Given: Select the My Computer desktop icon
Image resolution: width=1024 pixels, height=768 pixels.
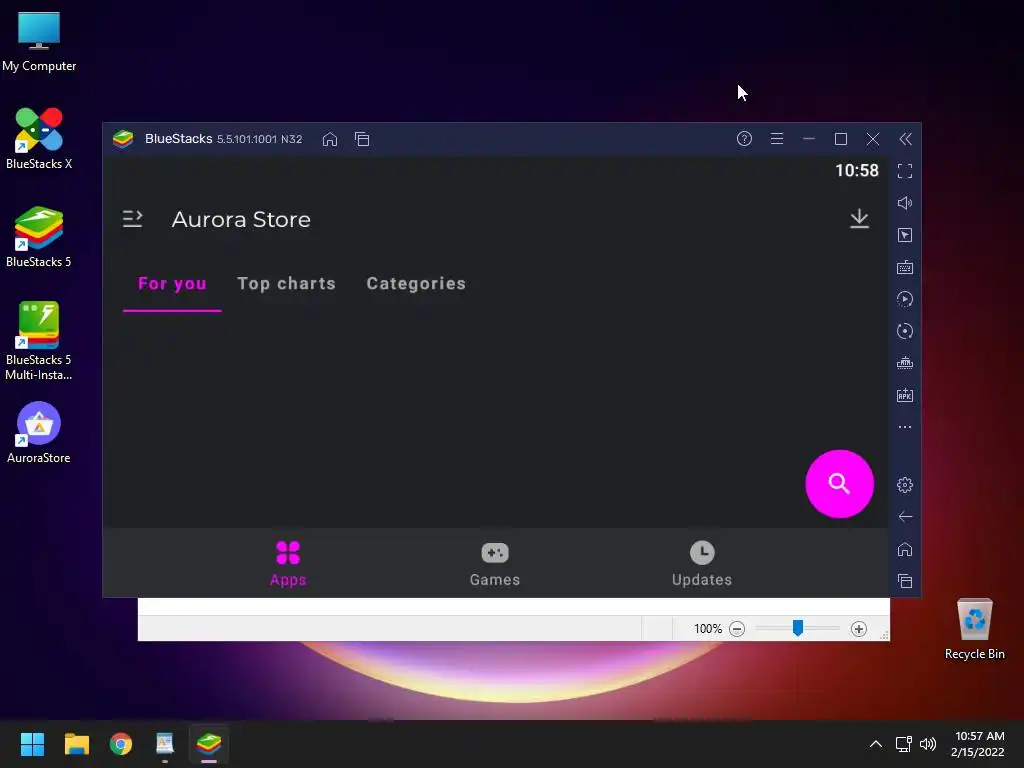Looking at the screenshot, I should pos(39,42).
